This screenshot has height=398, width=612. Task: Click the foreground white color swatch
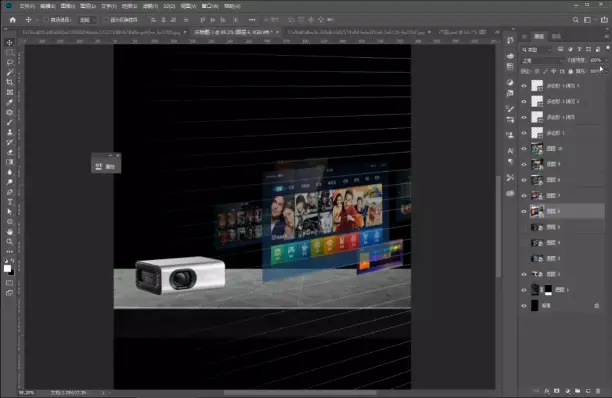click(7, 268)
